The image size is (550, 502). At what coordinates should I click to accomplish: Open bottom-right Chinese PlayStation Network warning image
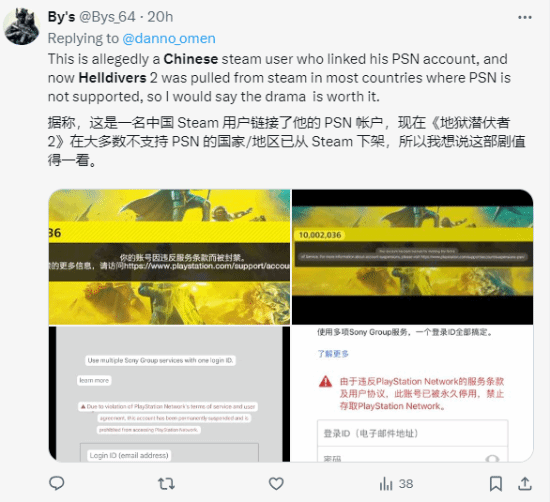click(x=412, y=394)
